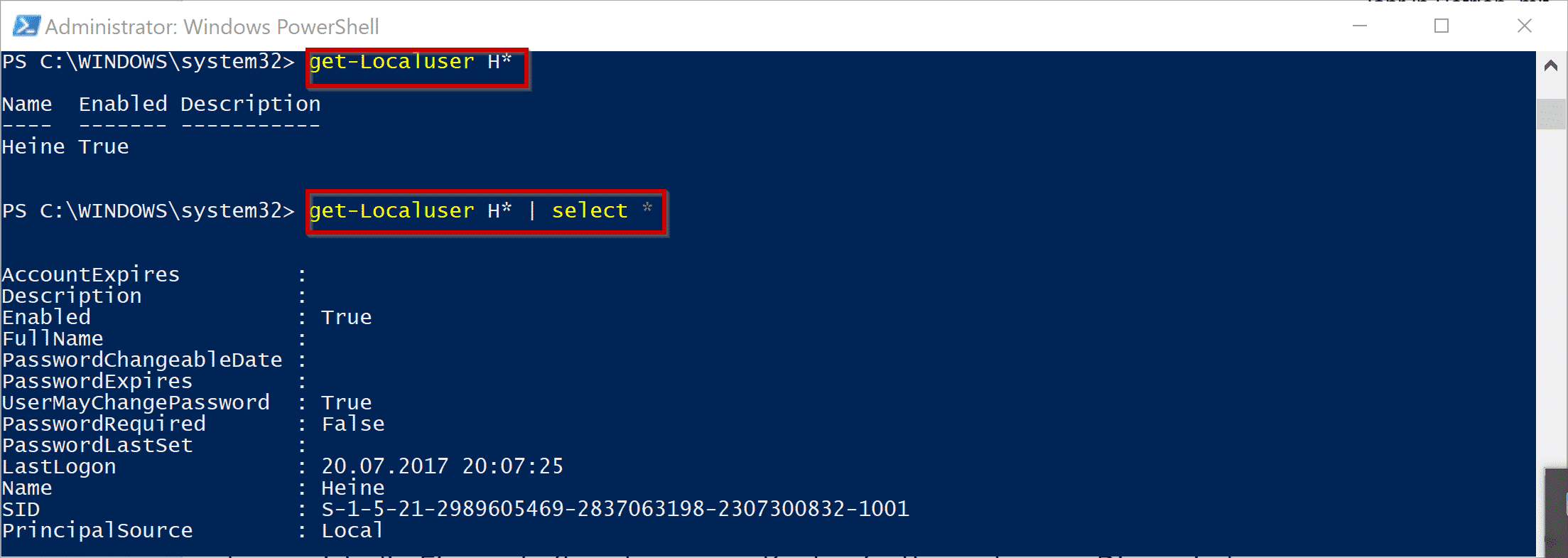
Task: Minimize the PowerShell window
Action: tap(1360, 26)
